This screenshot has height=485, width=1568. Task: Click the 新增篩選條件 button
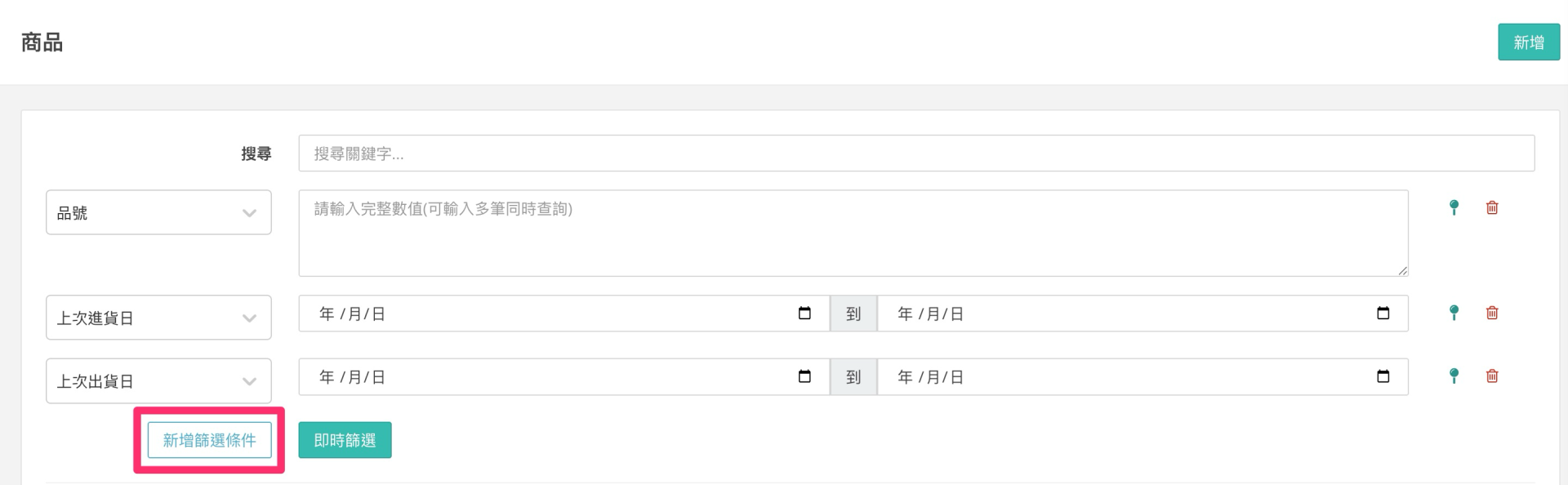coord(209,440)
